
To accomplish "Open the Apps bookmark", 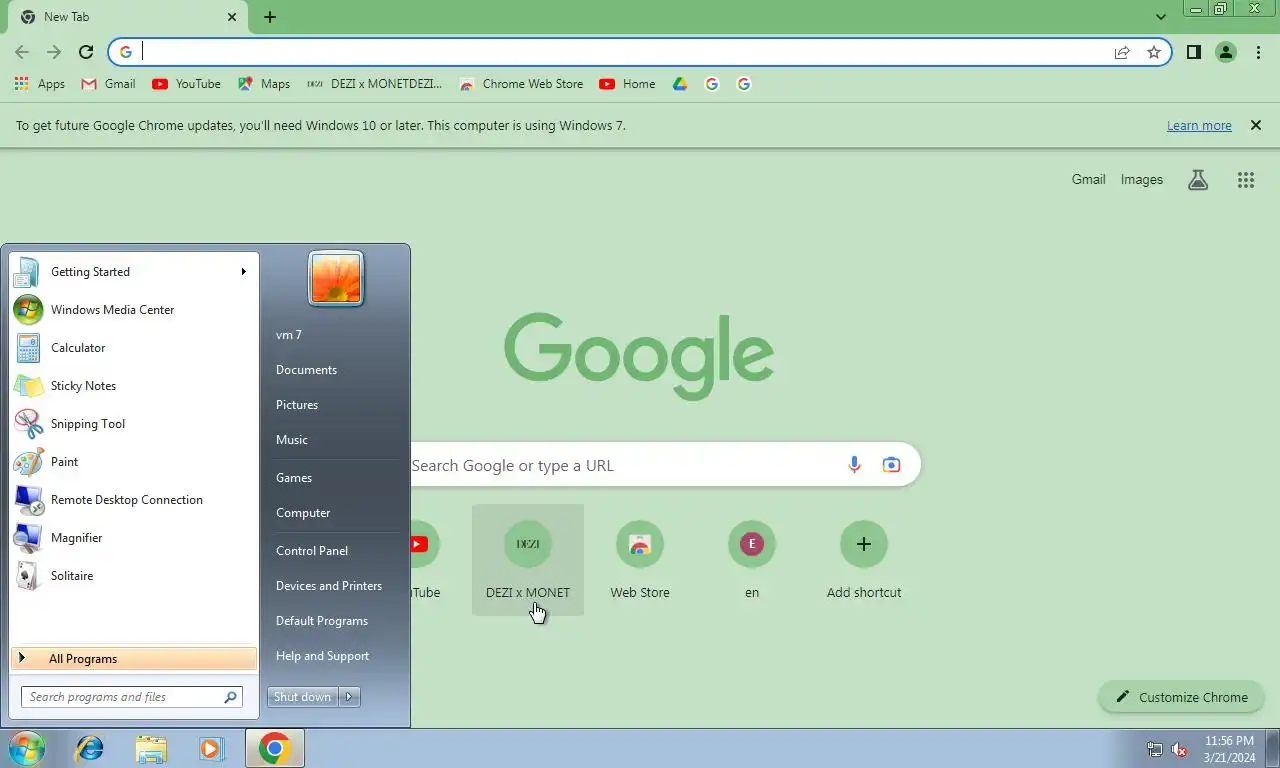I will click(x=40, y=84).
